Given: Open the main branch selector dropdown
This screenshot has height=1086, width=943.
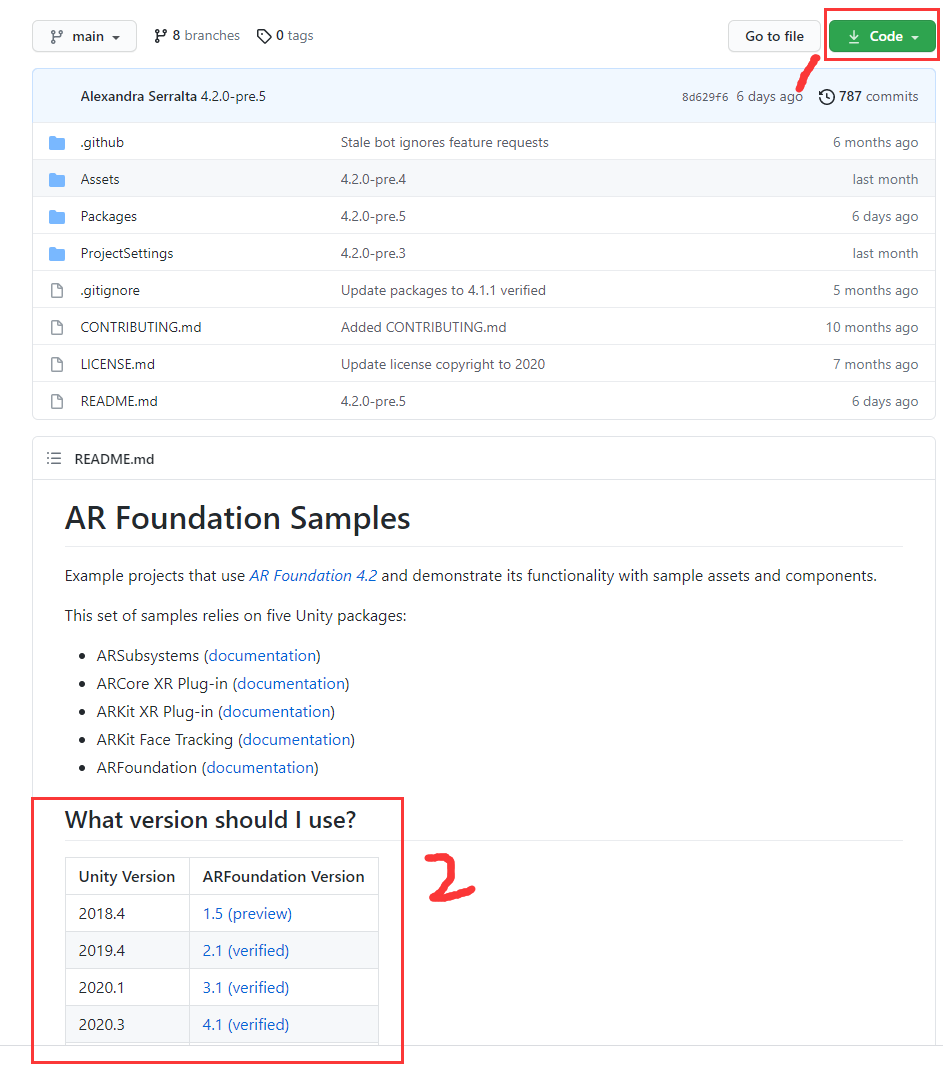Looking at the screenshot, I should [84, 35].
